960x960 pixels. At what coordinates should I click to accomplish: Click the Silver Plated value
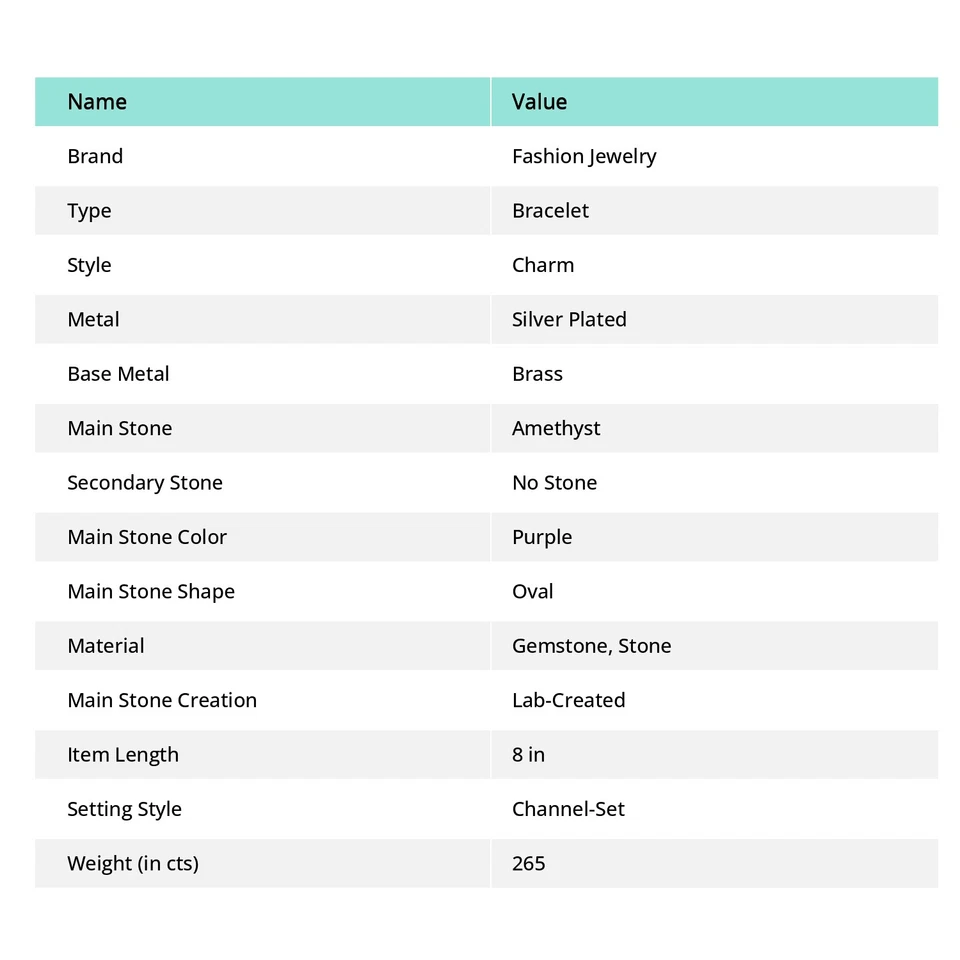click(x=569, y=320)
